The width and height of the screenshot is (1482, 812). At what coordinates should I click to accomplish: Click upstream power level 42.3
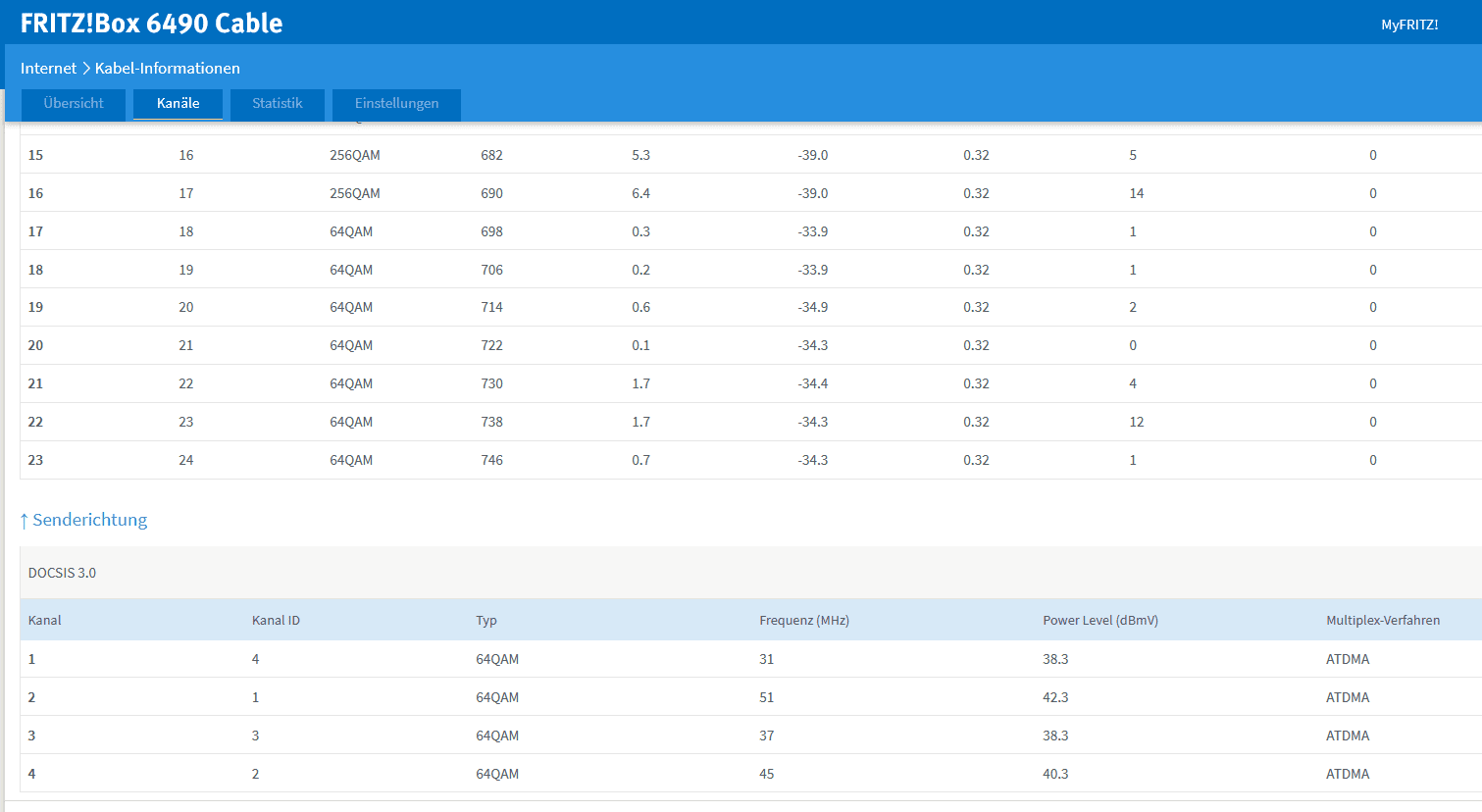pyautogui.click(x=1055, y=697)
